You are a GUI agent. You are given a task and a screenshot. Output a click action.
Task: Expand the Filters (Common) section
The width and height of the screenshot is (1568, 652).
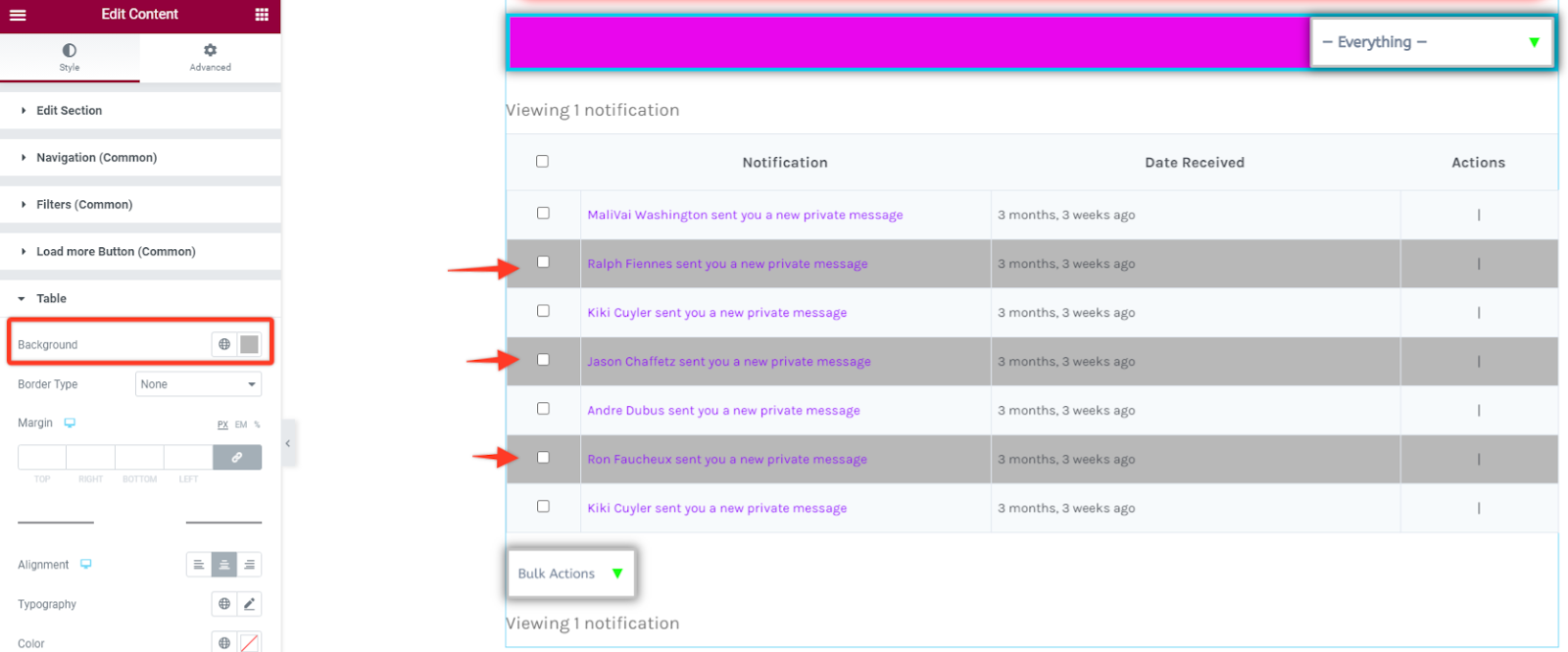pyautogui.click(x=140, y=205)
